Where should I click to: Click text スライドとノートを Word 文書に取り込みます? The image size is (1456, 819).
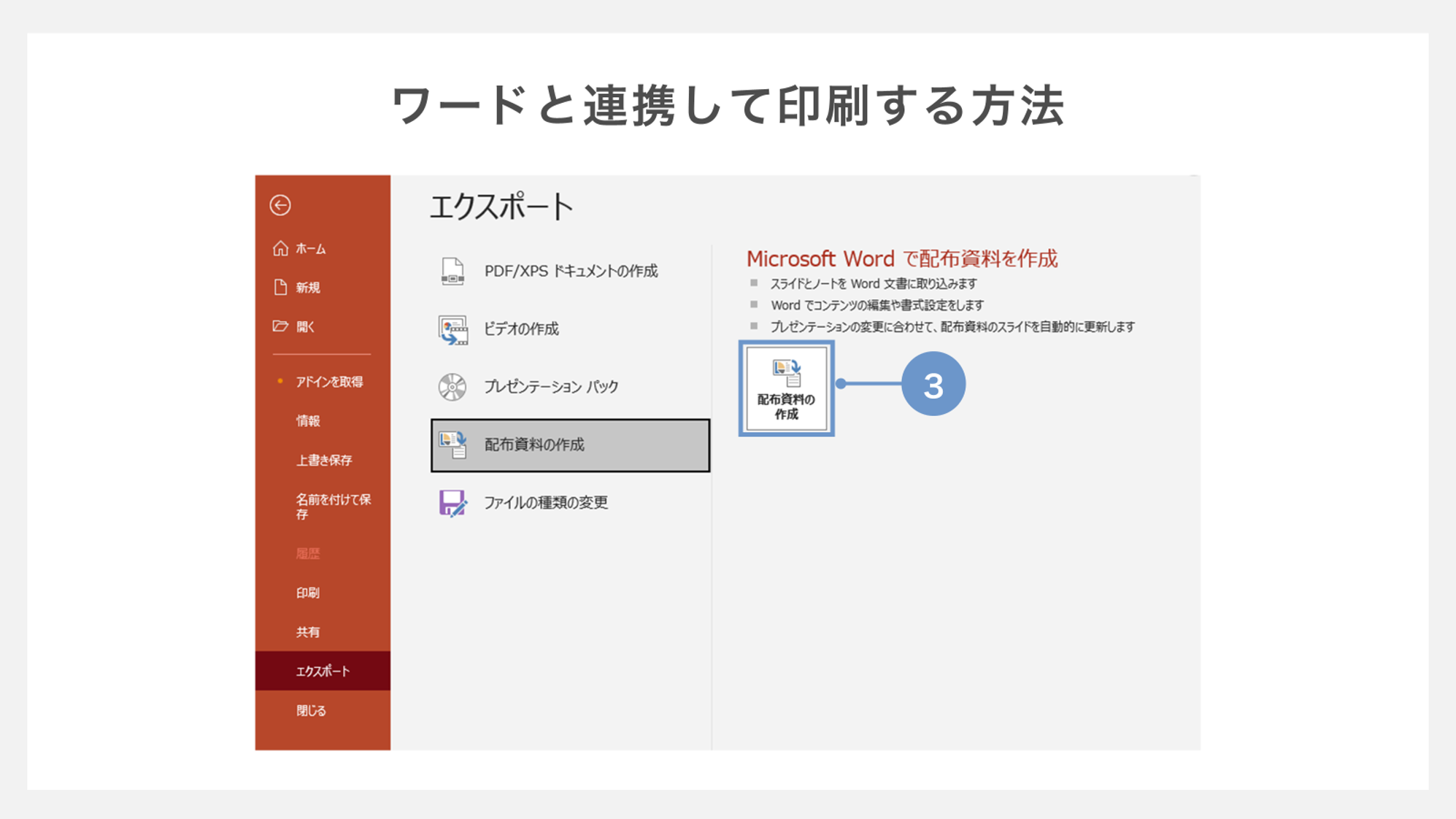pos(874,284)
